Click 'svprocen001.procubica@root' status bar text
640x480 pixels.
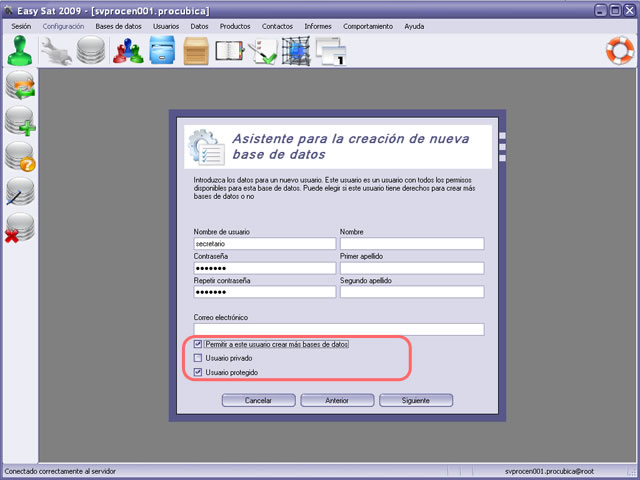pyautogui.click(x=549, y=471)
